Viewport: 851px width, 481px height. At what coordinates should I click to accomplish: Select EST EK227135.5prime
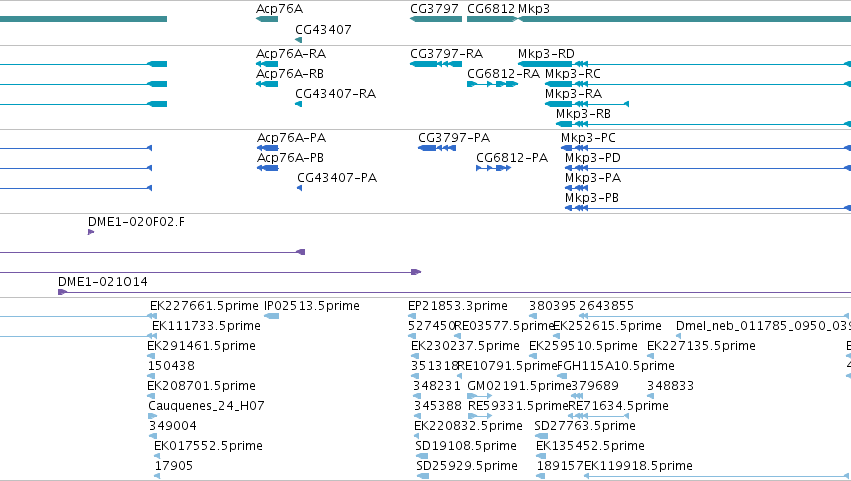[x=701, y=346]
